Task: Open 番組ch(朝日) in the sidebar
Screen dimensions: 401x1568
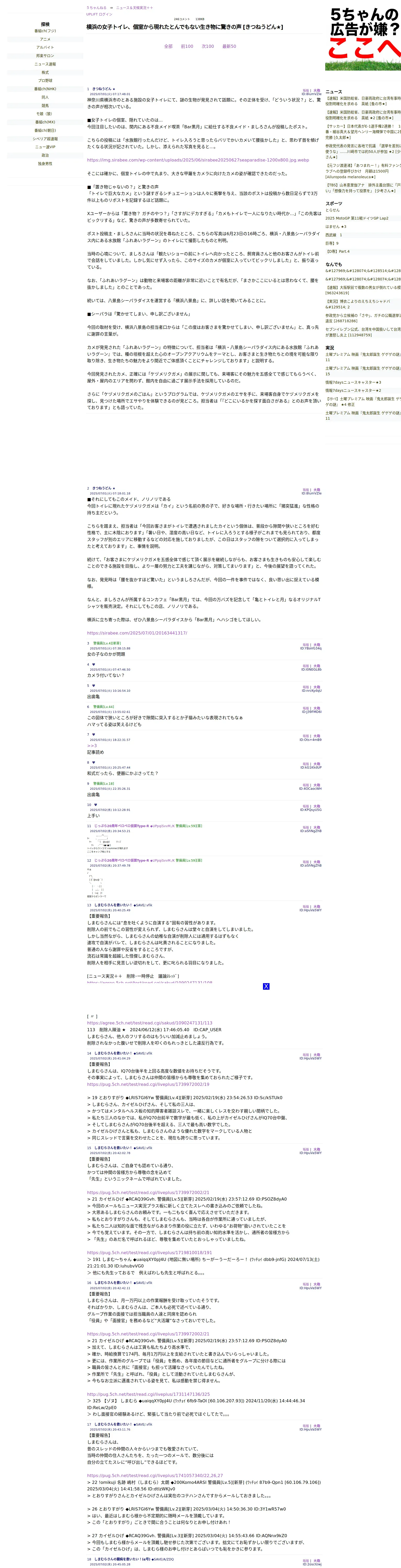Action: (x=45, y=130)
